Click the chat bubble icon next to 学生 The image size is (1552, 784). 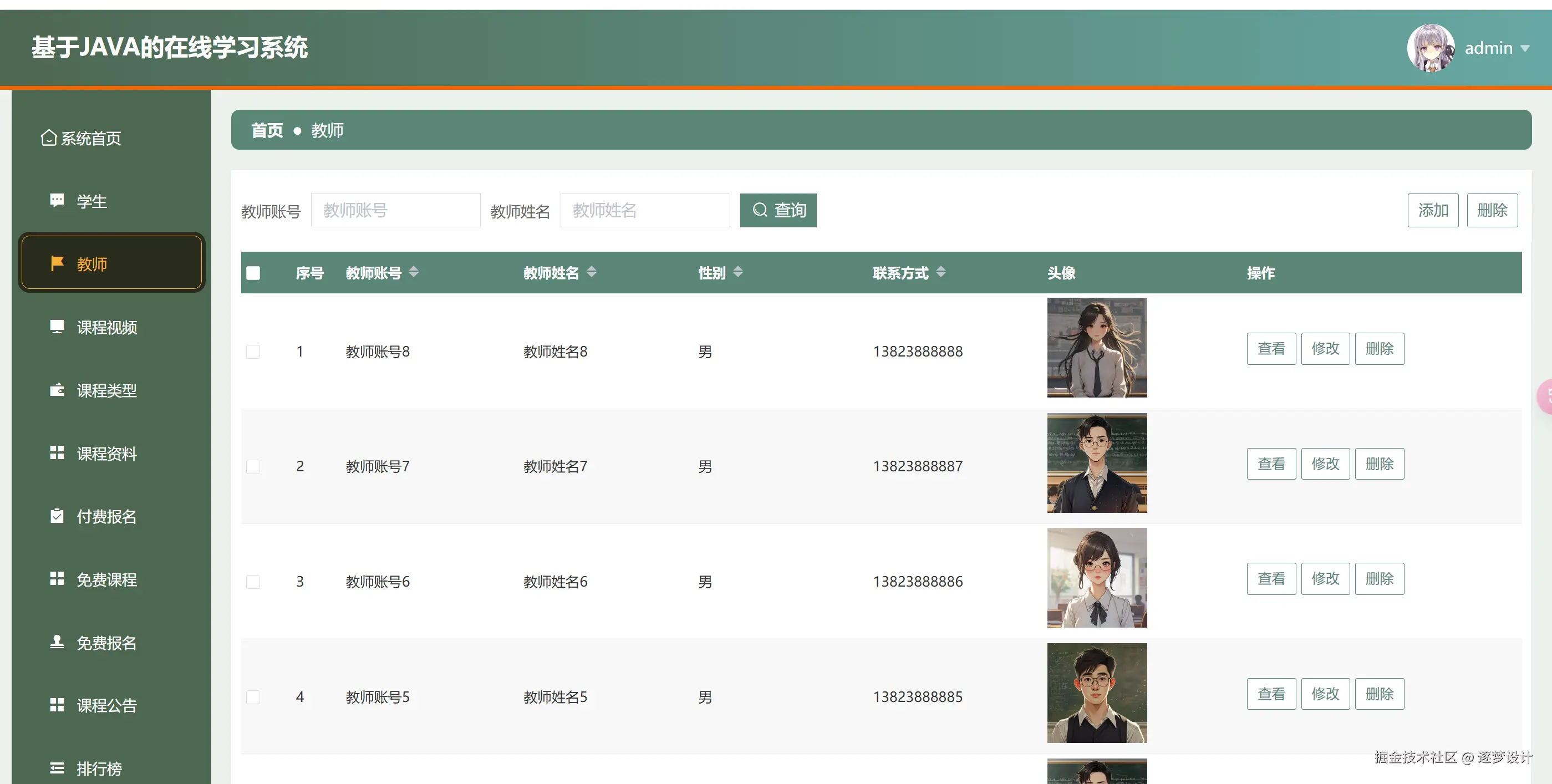pyautogui.click(x=57, y=201)
